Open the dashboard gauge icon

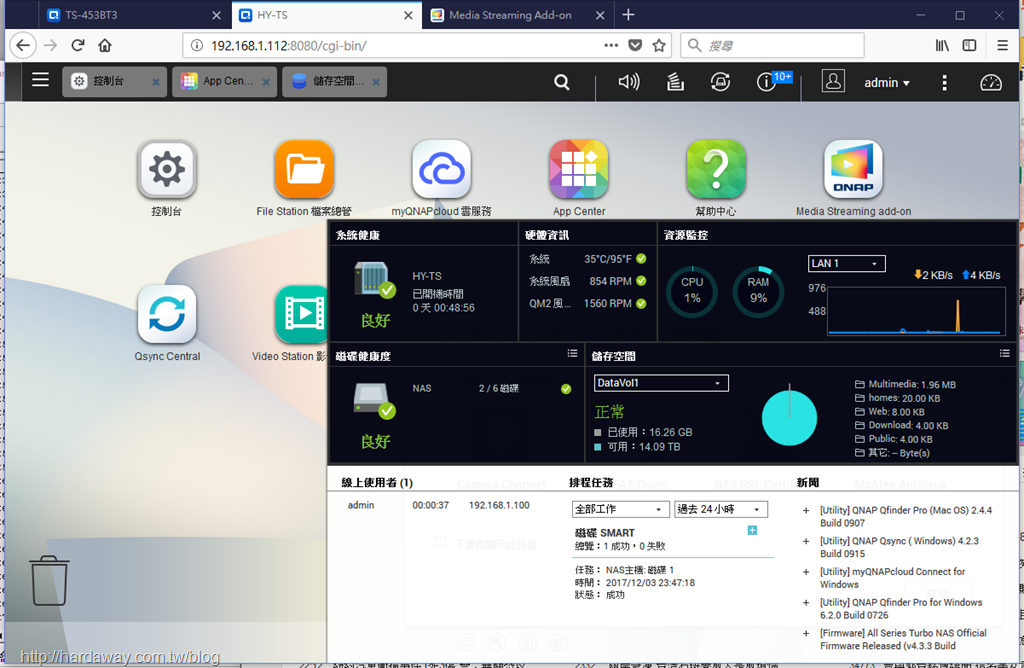tap(991, 82)
